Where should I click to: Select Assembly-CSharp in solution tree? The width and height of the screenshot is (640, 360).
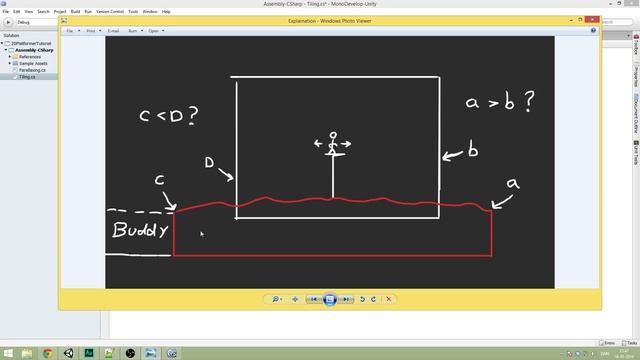34,50
